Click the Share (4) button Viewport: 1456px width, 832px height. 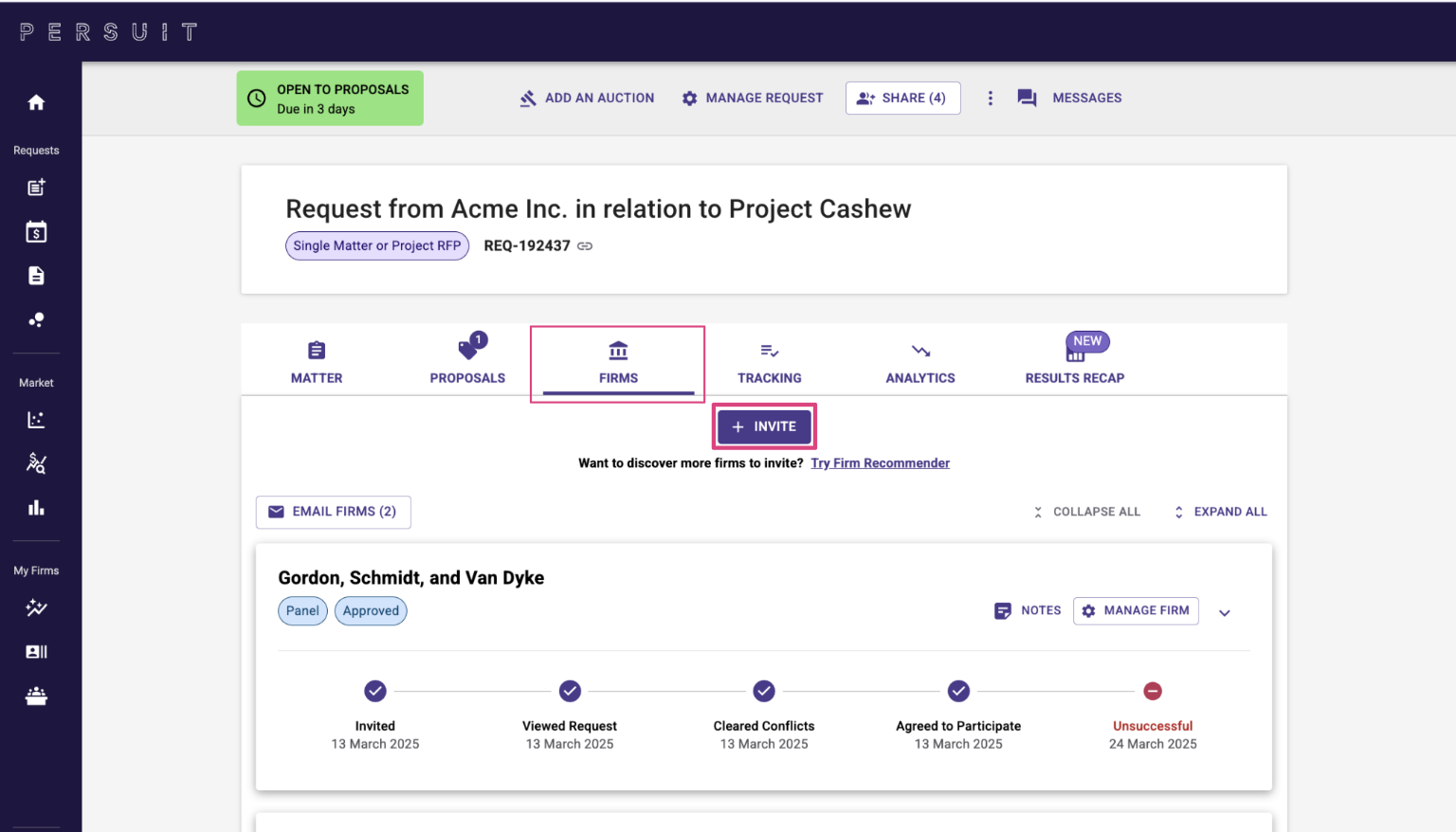[x=902, y=99]
